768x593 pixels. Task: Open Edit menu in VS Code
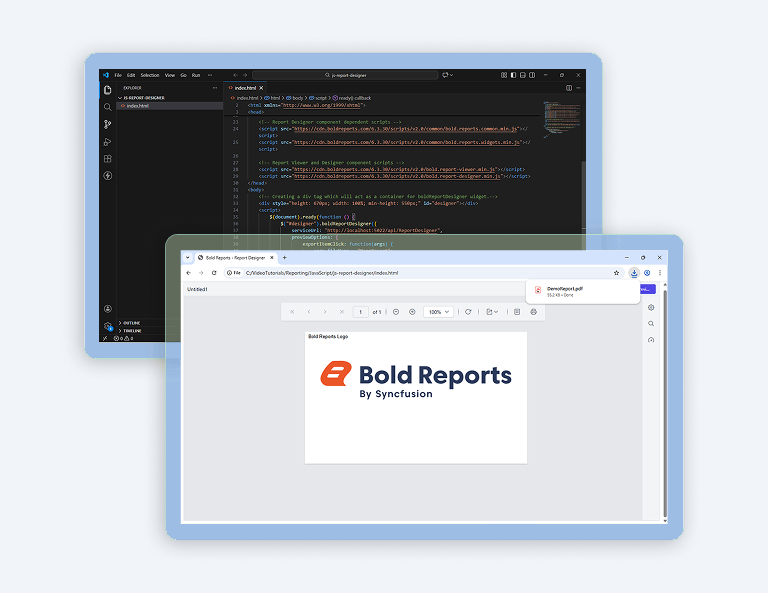coord(131,75)
